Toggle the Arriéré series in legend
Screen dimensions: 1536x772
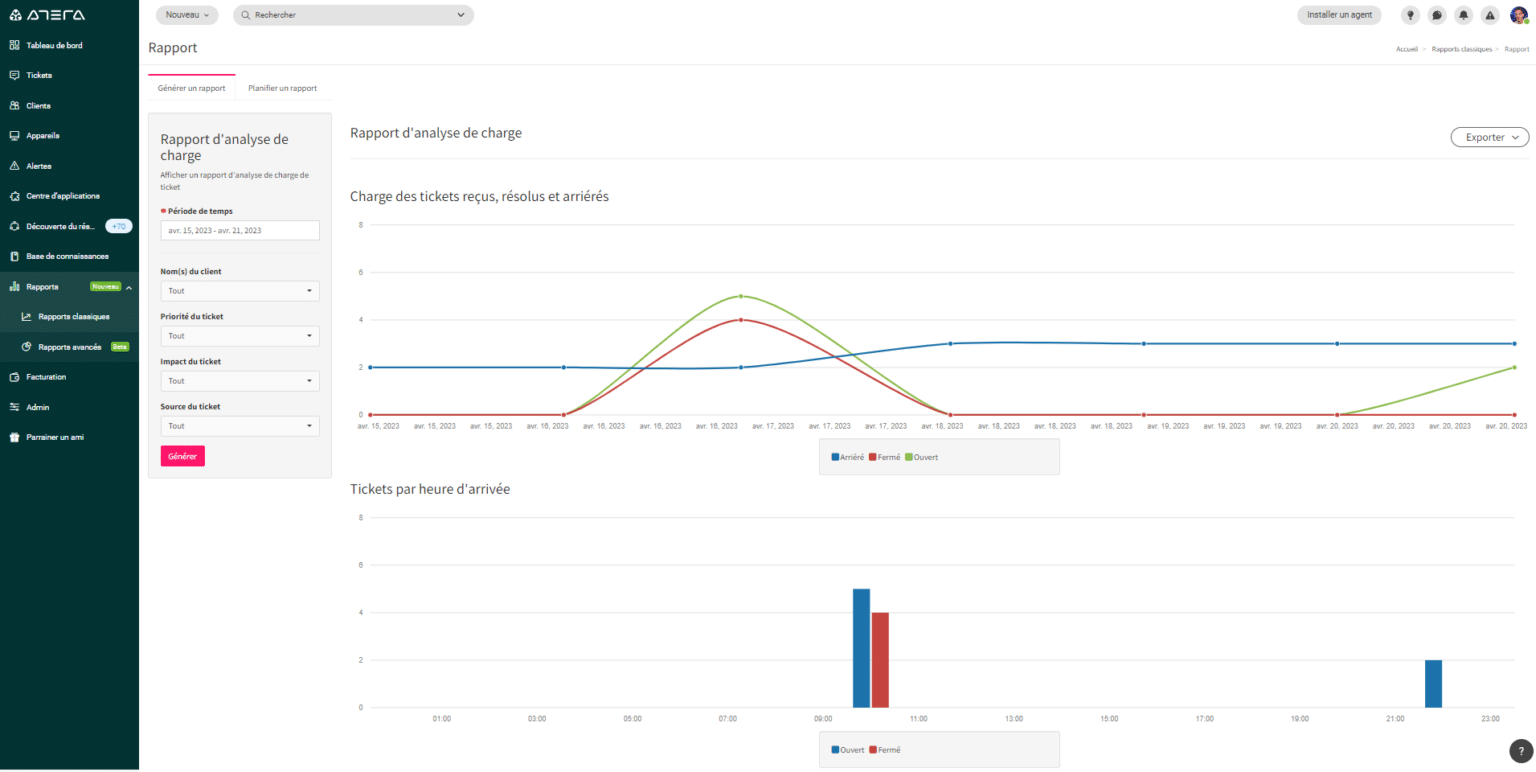click(848, 457)
